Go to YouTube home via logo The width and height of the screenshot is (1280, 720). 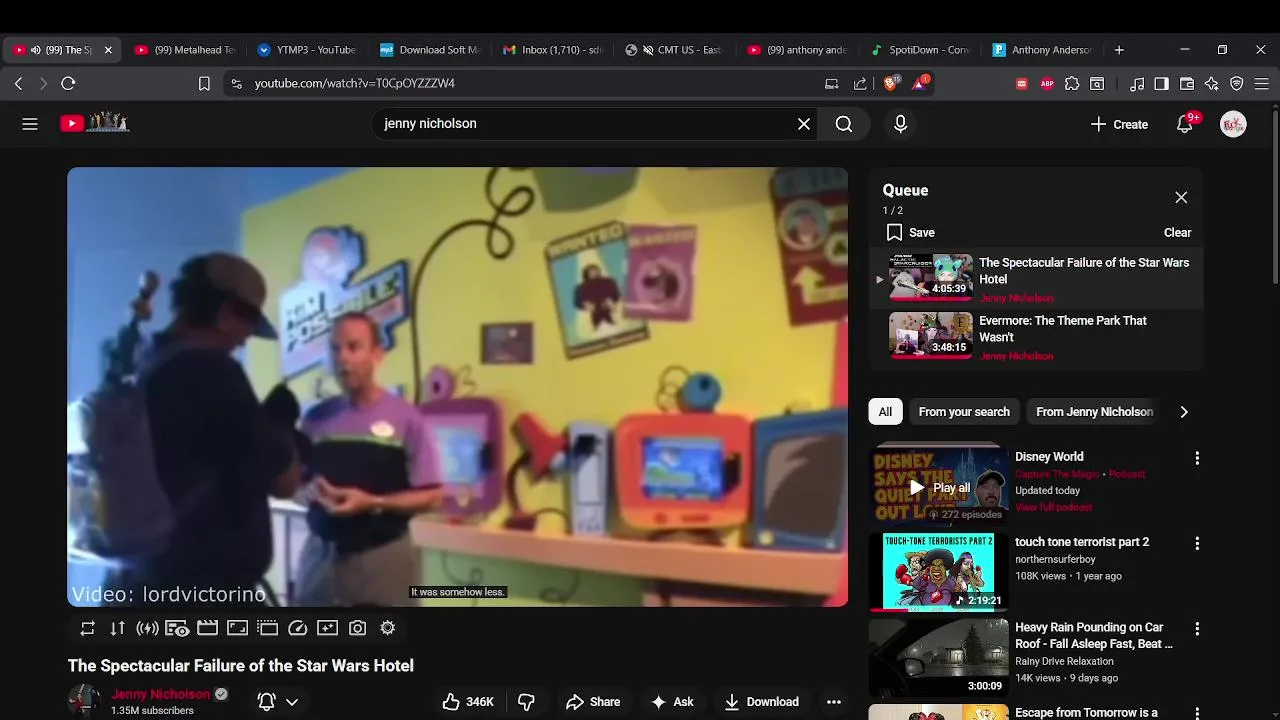coord(95,123)
